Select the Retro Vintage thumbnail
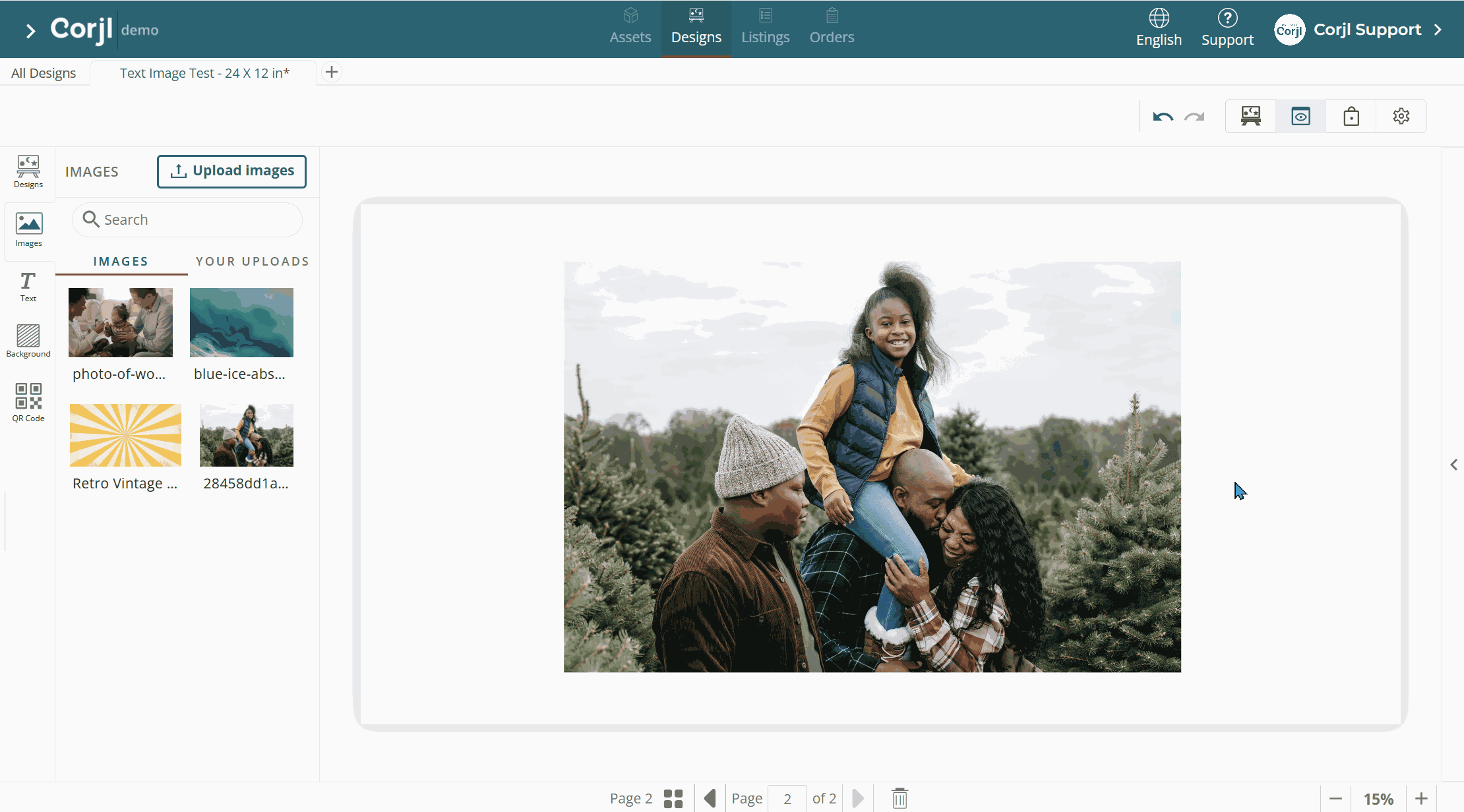Image resolution: width=1464 pixels, height=812 pixels. click(x=125, y=436)
